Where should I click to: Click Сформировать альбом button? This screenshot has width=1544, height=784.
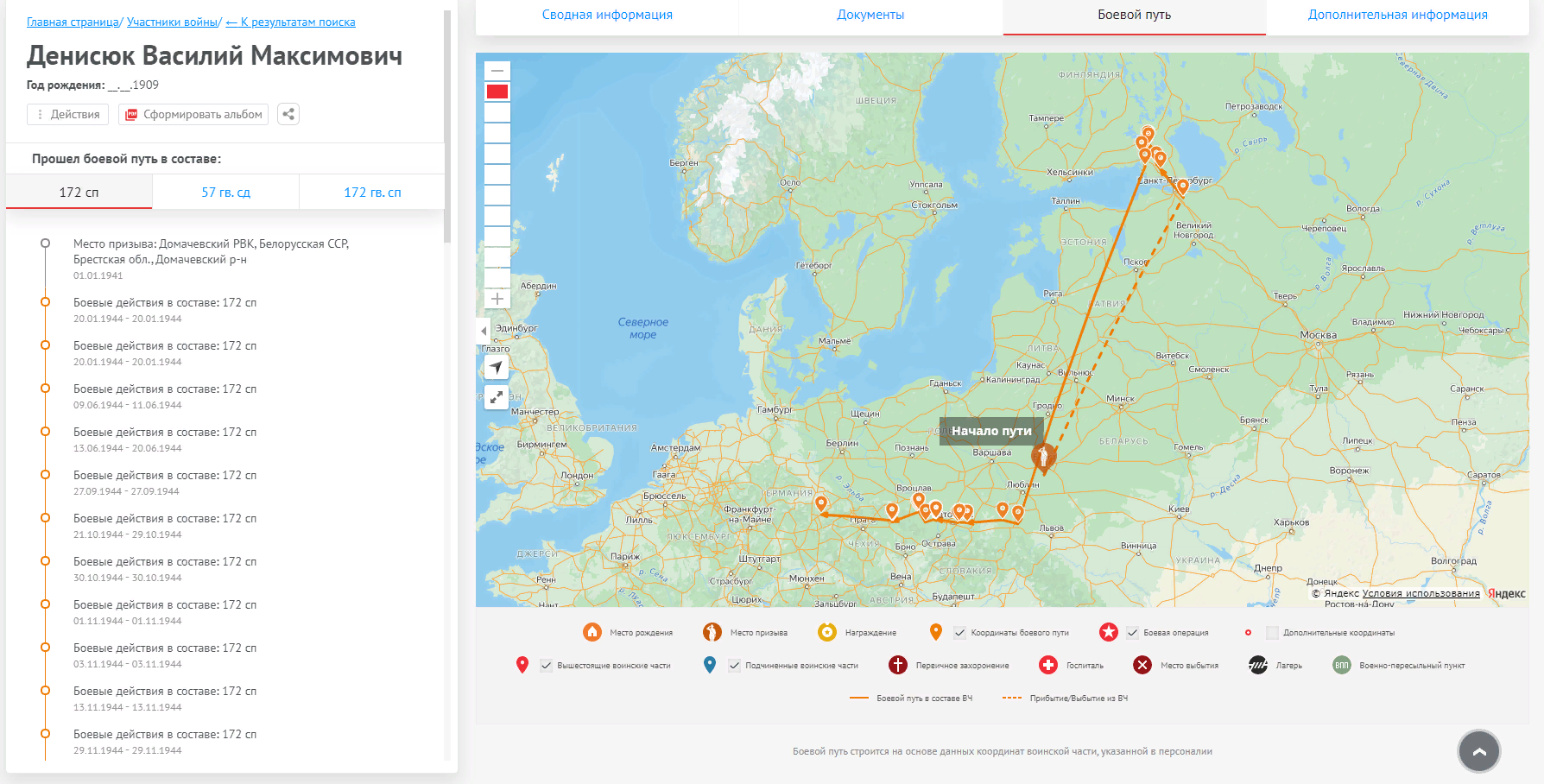point(193,114)
